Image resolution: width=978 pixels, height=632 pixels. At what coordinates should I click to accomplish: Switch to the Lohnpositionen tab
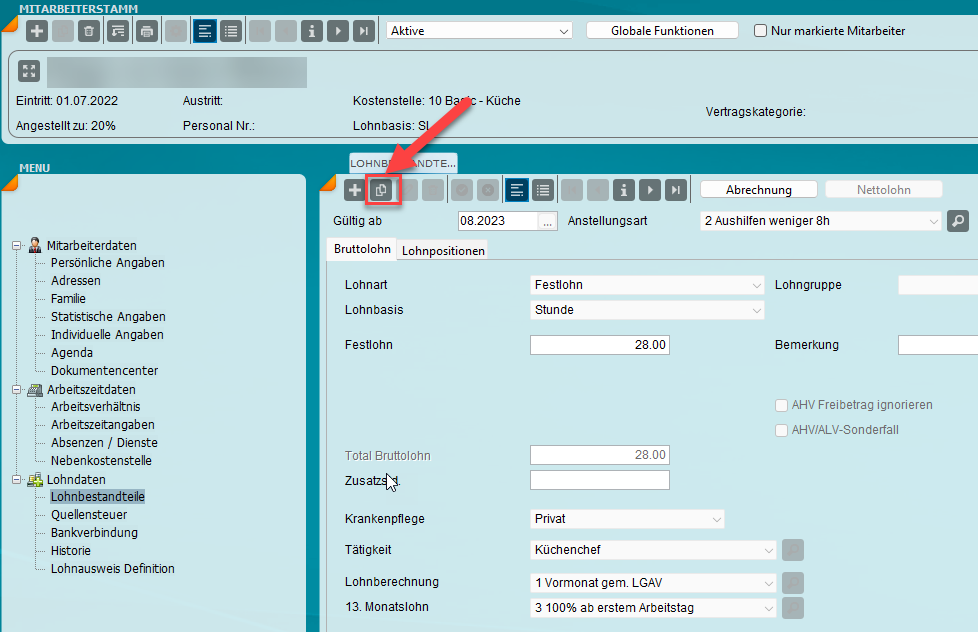point(443,251)
